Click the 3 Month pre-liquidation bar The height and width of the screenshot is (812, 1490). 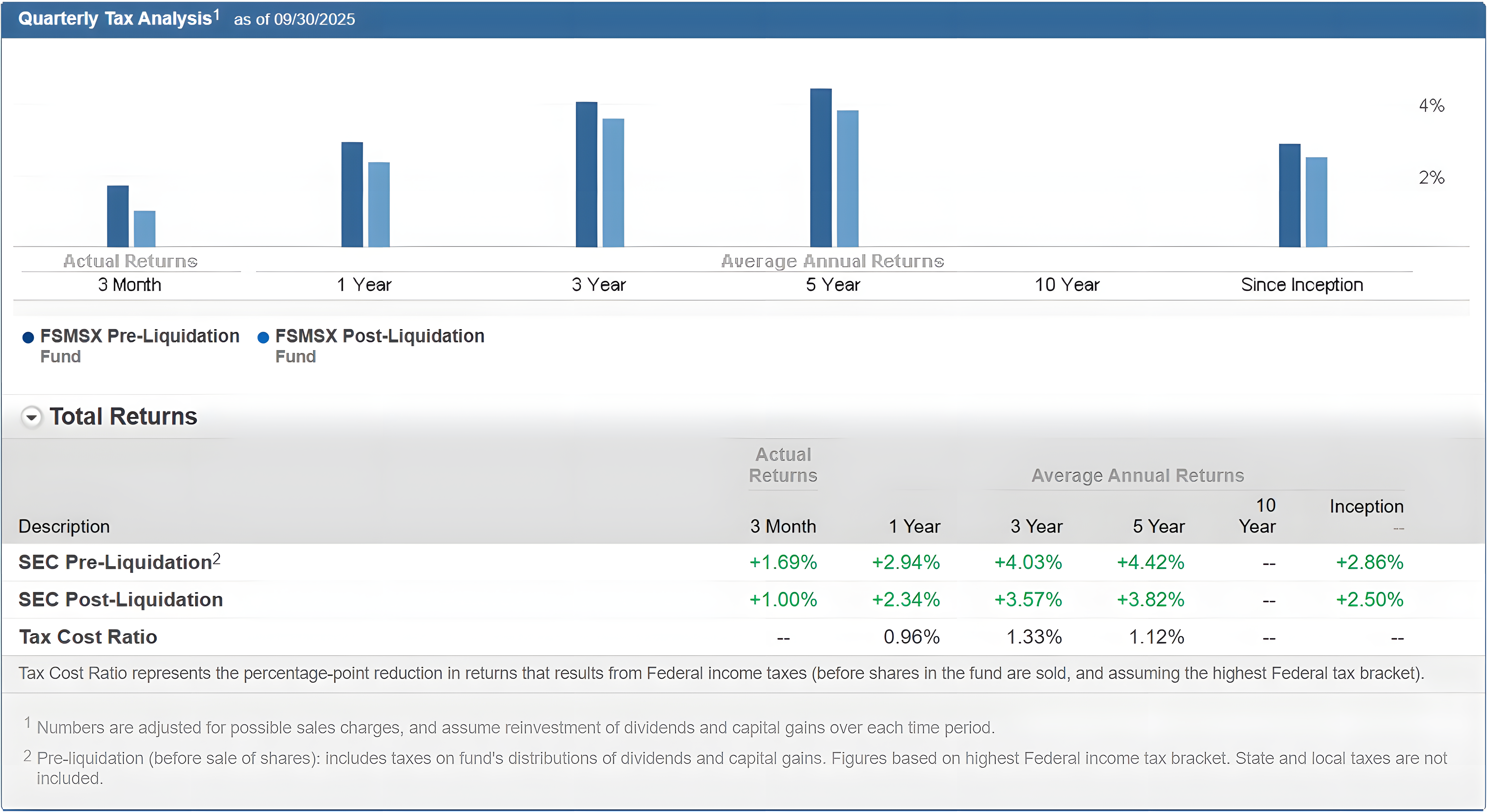(x=117, y=216)
